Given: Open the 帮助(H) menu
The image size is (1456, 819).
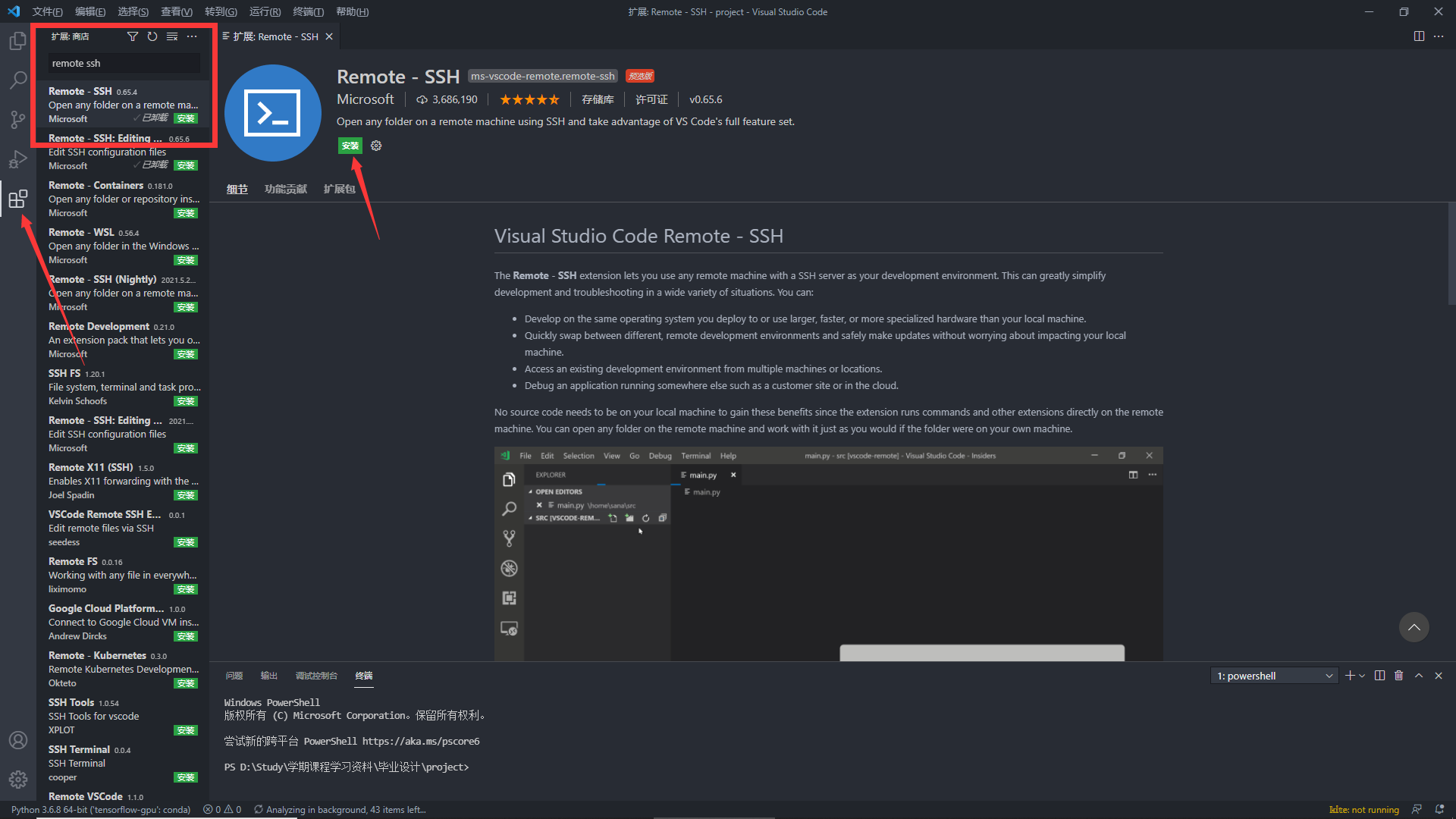Looking at the screenshot, I should tap(352, 11).
